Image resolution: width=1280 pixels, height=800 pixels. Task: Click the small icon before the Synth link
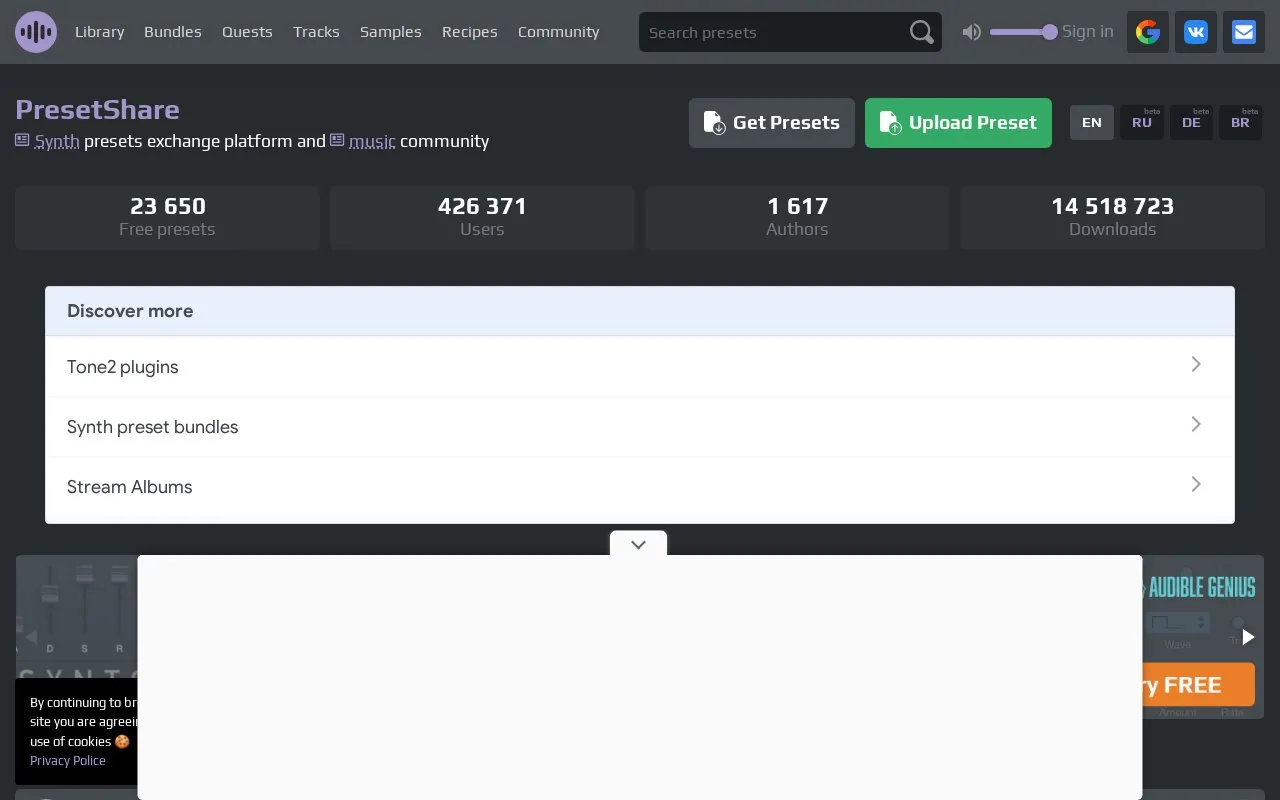[x=22, y=140]
